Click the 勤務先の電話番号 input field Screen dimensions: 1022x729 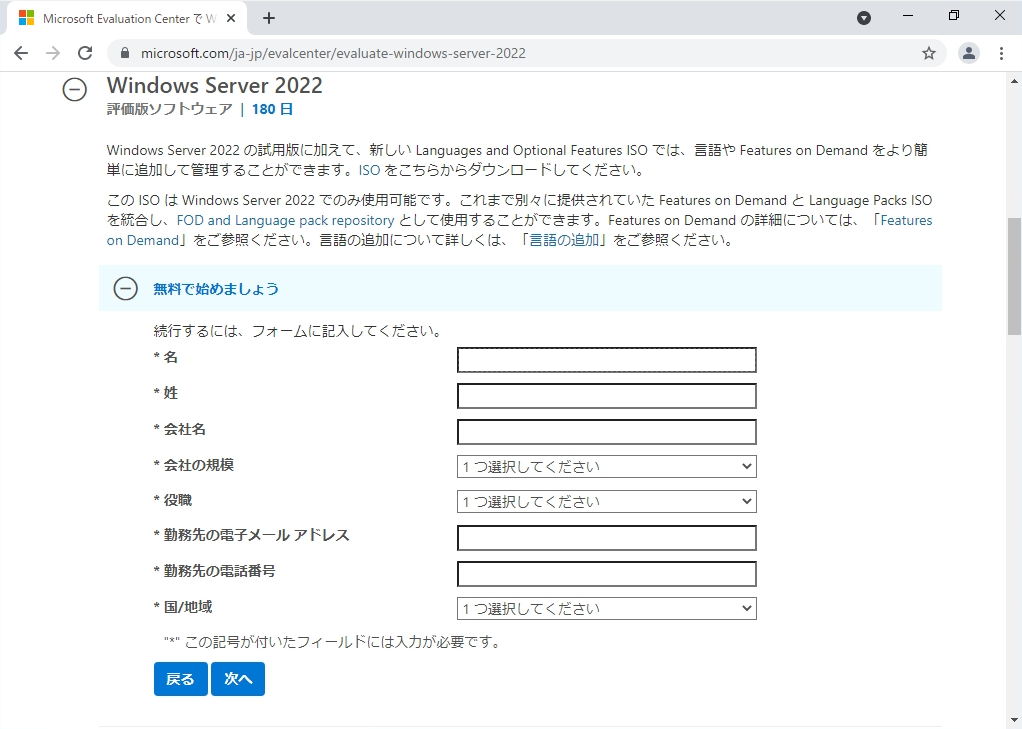pyautogui.click(x=606, y=574)
